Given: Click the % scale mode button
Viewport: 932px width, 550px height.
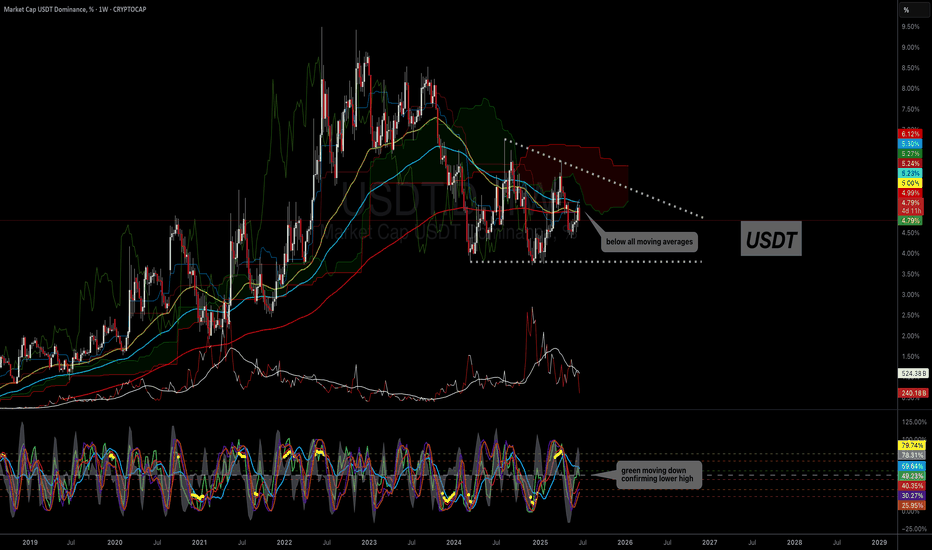Looking at the screenshot, I should (906, 10).
